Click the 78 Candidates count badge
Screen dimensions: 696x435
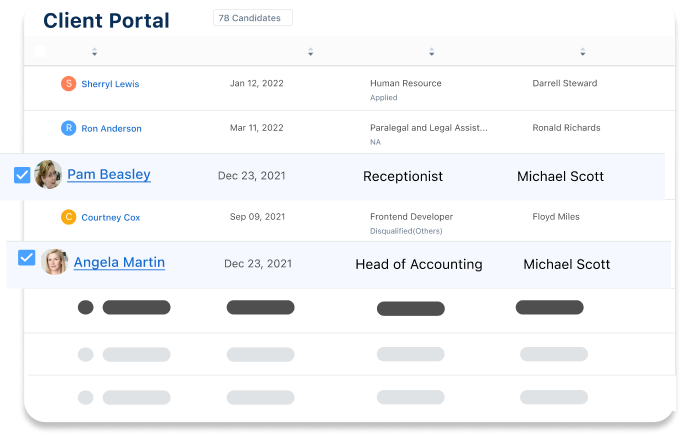pyautogui.click(x=253, y=18)
